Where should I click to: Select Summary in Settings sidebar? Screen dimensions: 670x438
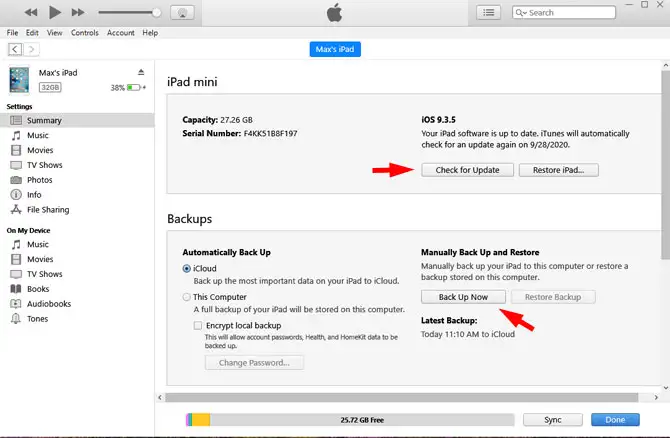click(77, 120)
